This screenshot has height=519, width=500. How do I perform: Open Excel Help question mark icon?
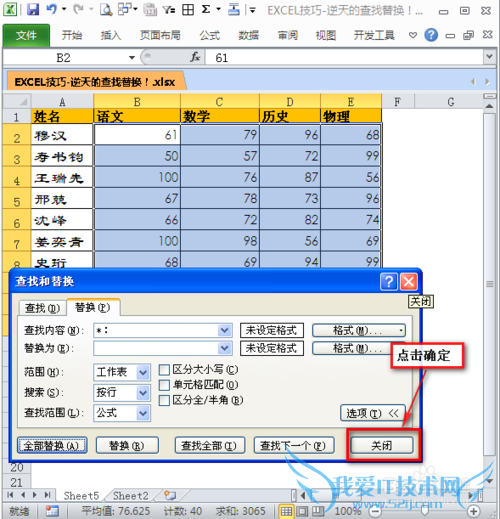431,35
